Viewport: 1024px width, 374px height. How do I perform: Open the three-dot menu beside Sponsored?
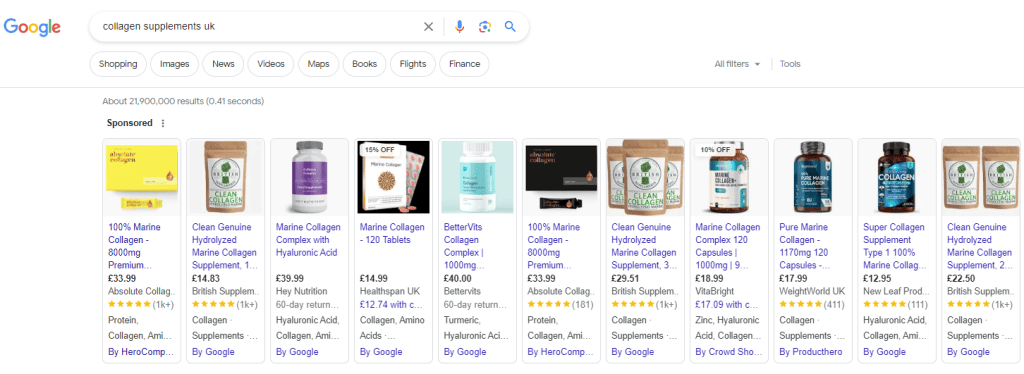tap(163, 123)
